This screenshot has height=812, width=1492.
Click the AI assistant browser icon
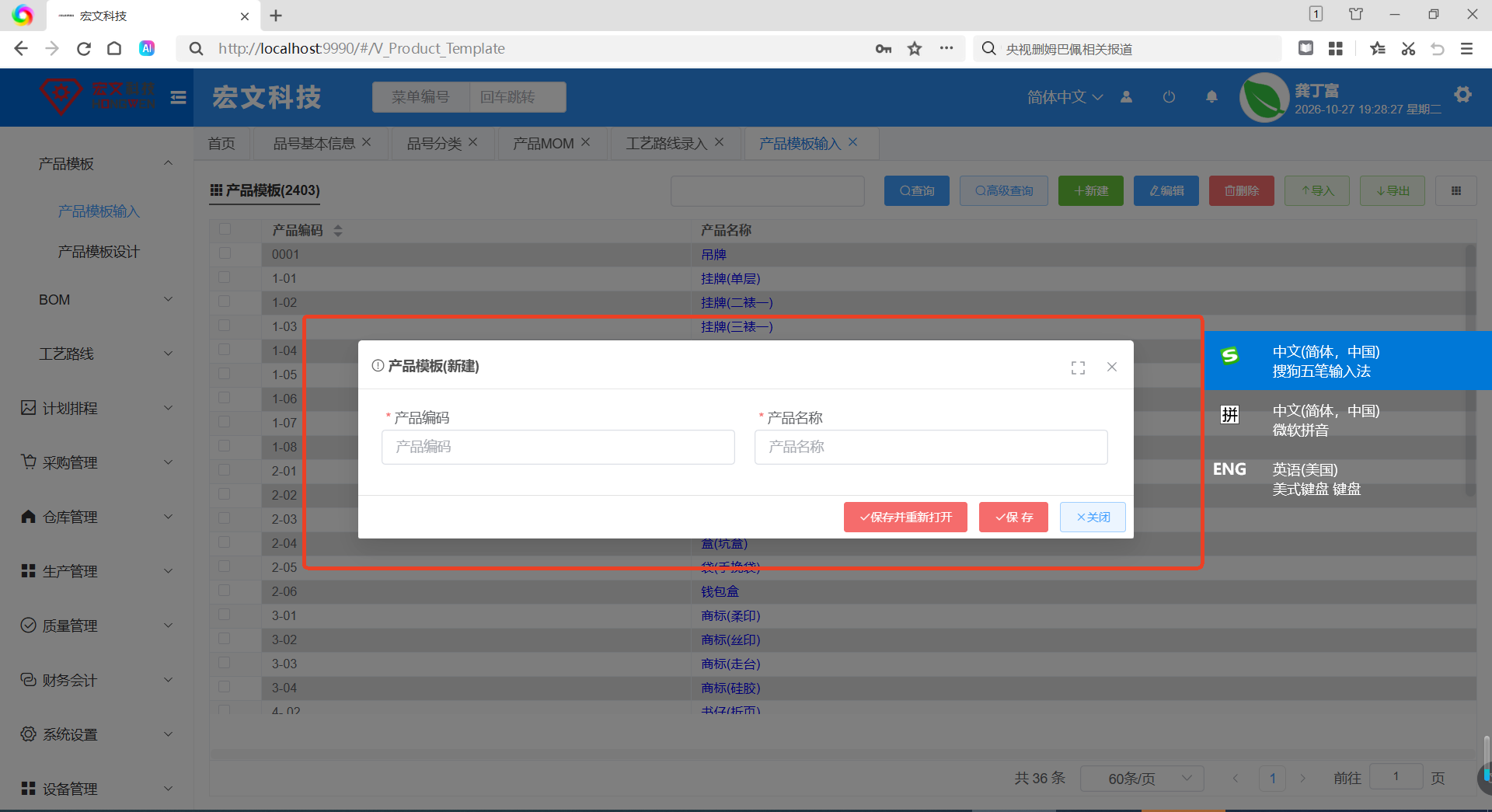pos(147,48)
